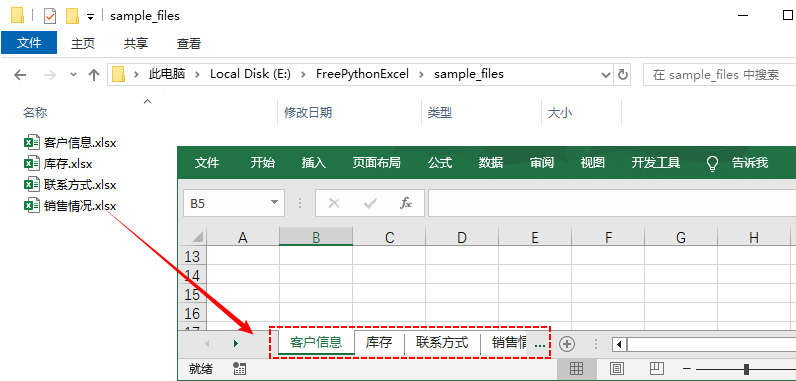Viewport: 796px width, 381px height.
Task: Click the Excel icon beside 销售情况.xlsx
Action: (31, 205)
